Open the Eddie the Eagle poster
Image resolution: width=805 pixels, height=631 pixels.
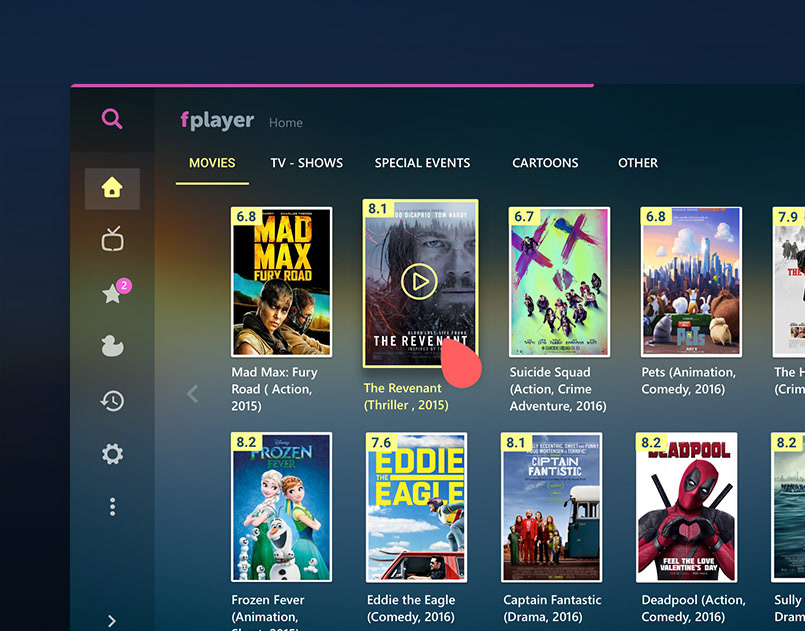point(416,507)
